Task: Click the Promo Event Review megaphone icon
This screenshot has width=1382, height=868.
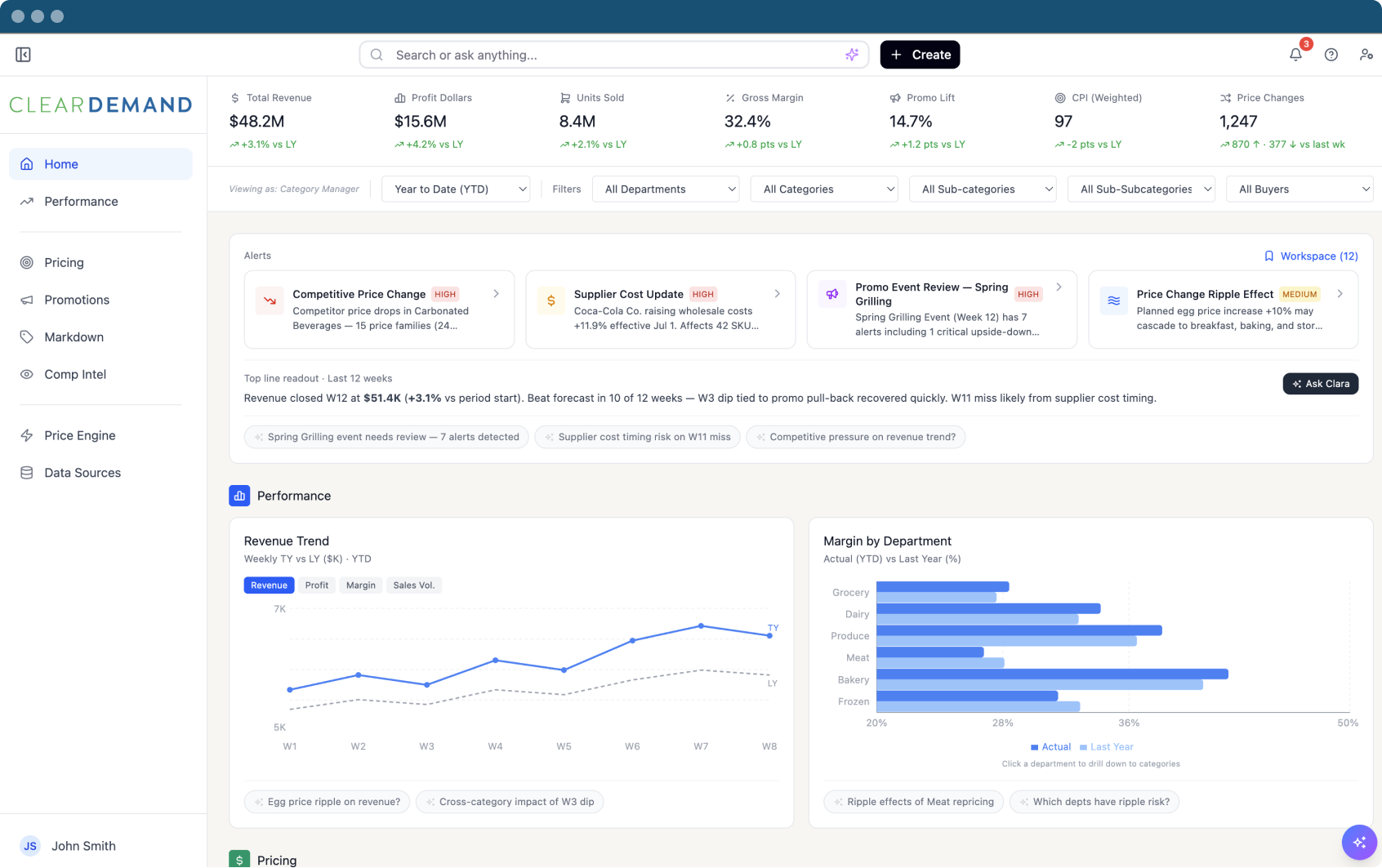Action: click(832, 294)
